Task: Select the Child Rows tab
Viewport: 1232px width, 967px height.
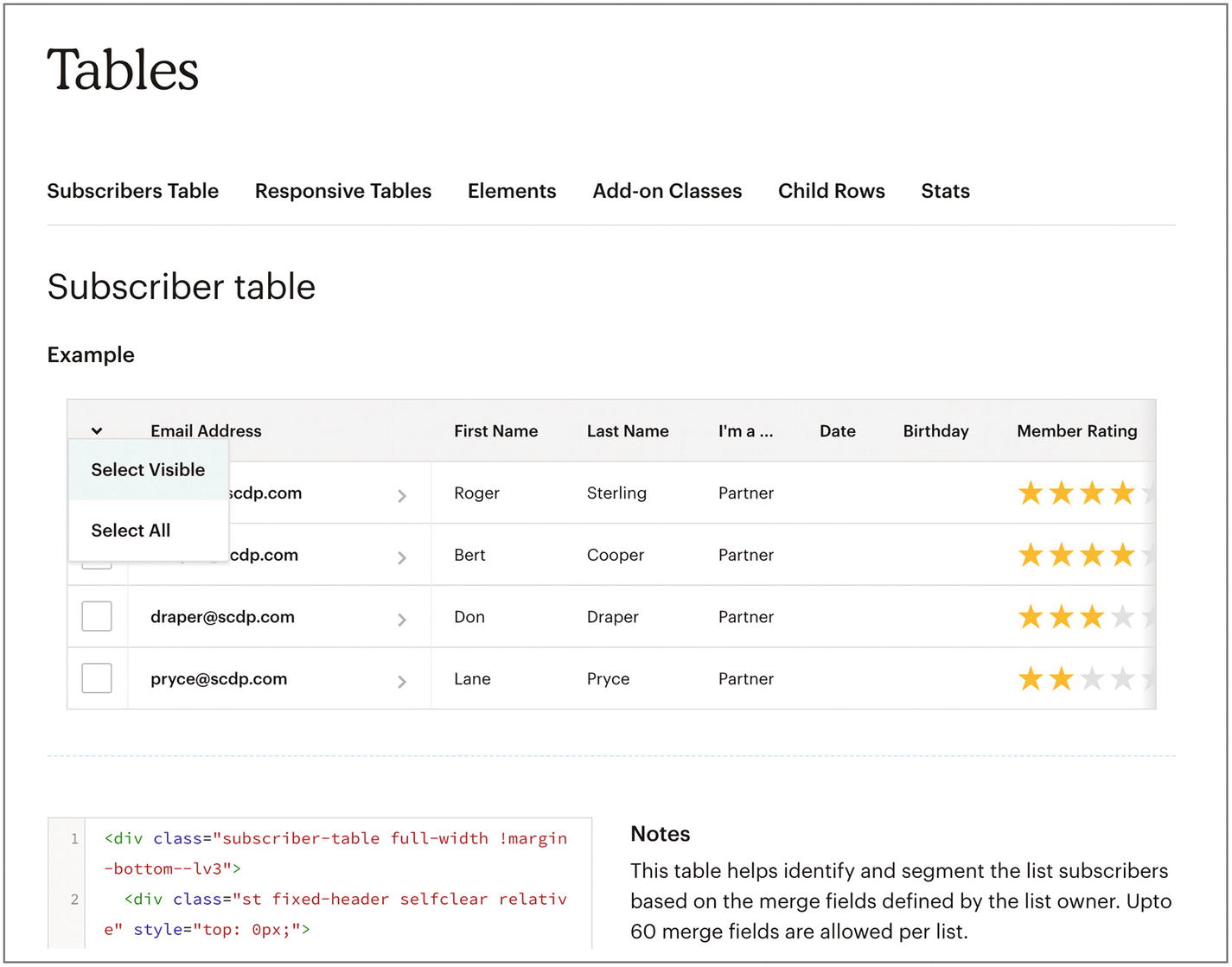Action: [x=831, y=191]
